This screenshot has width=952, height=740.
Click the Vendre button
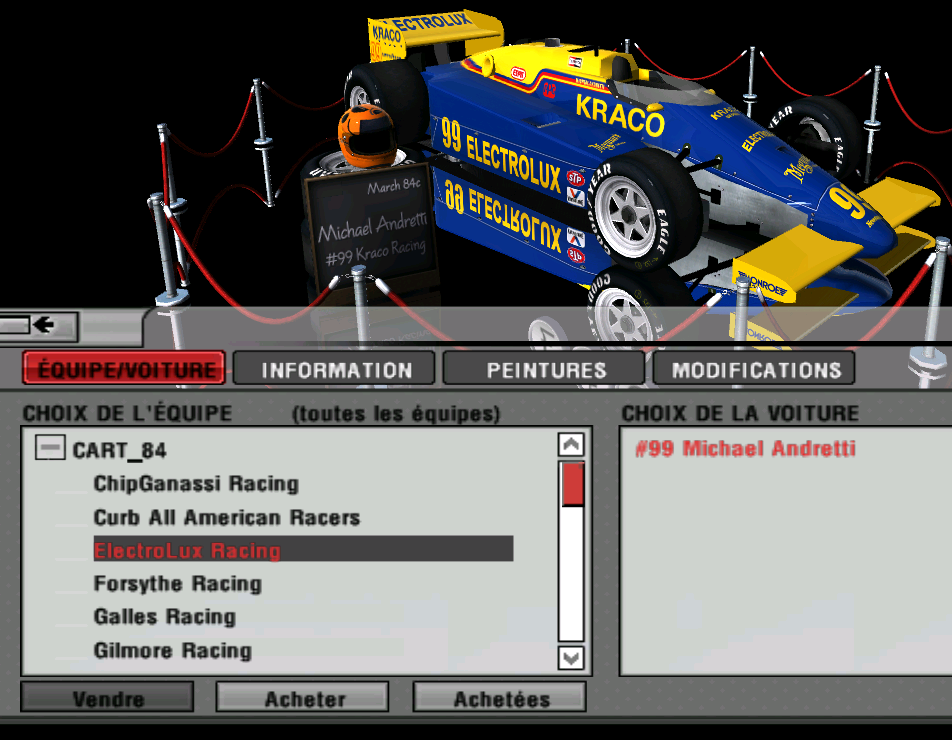coord(107,697)
